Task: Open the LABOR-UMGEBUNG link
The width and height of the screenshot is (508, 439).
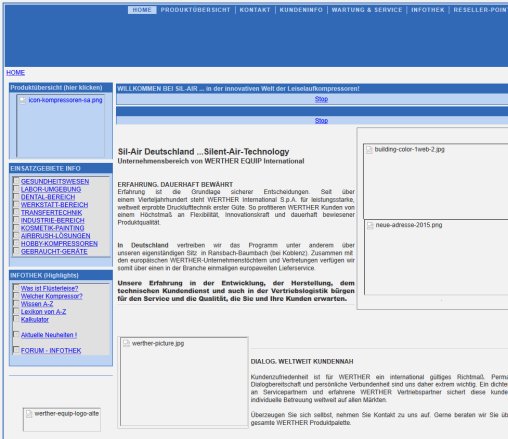Action: 51,189
